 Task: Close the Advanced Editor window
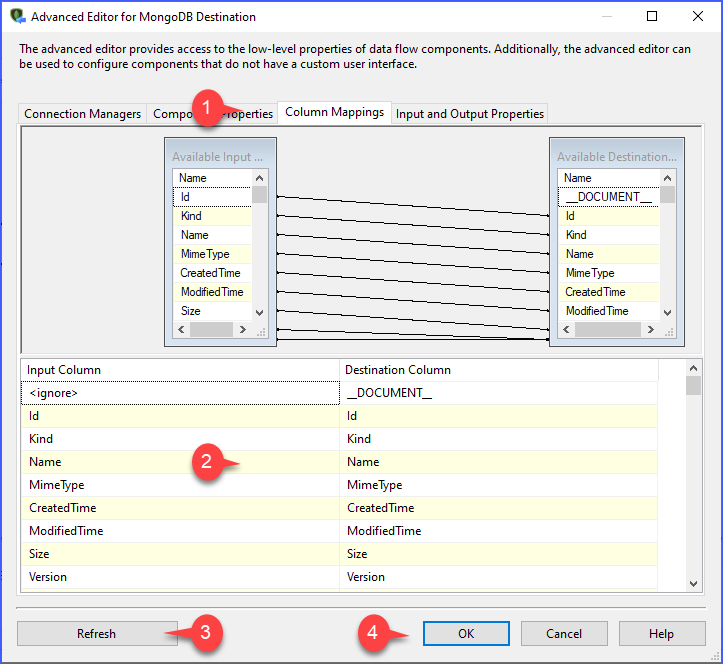698,16
